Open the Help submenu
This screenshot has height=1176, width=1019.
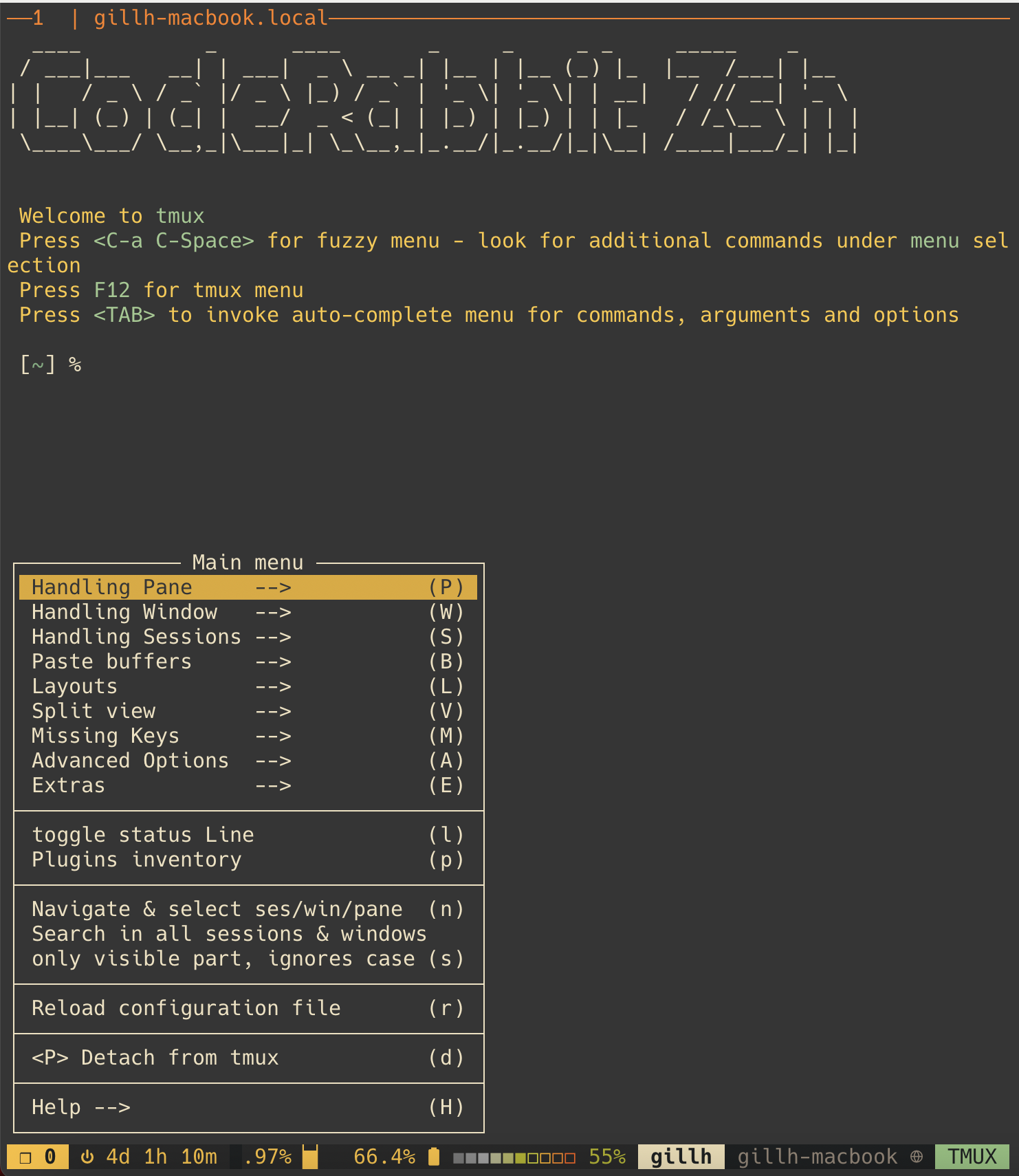click(248, 1107)
